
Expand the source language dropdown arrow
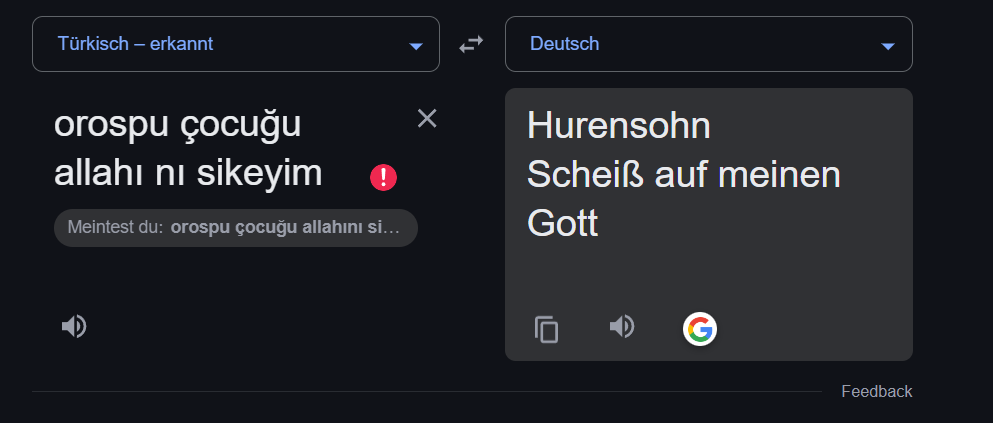tap(416, 46)
